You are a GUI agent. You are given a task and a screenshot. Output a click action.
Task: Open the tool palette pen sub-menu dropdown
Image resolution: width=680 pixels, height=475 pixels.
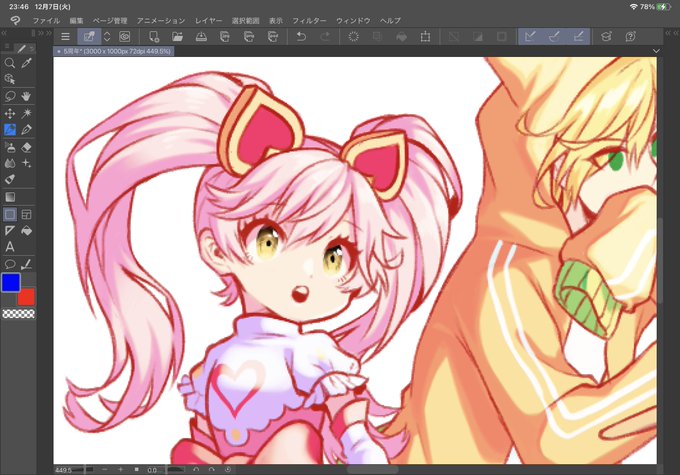pos(31,48)
